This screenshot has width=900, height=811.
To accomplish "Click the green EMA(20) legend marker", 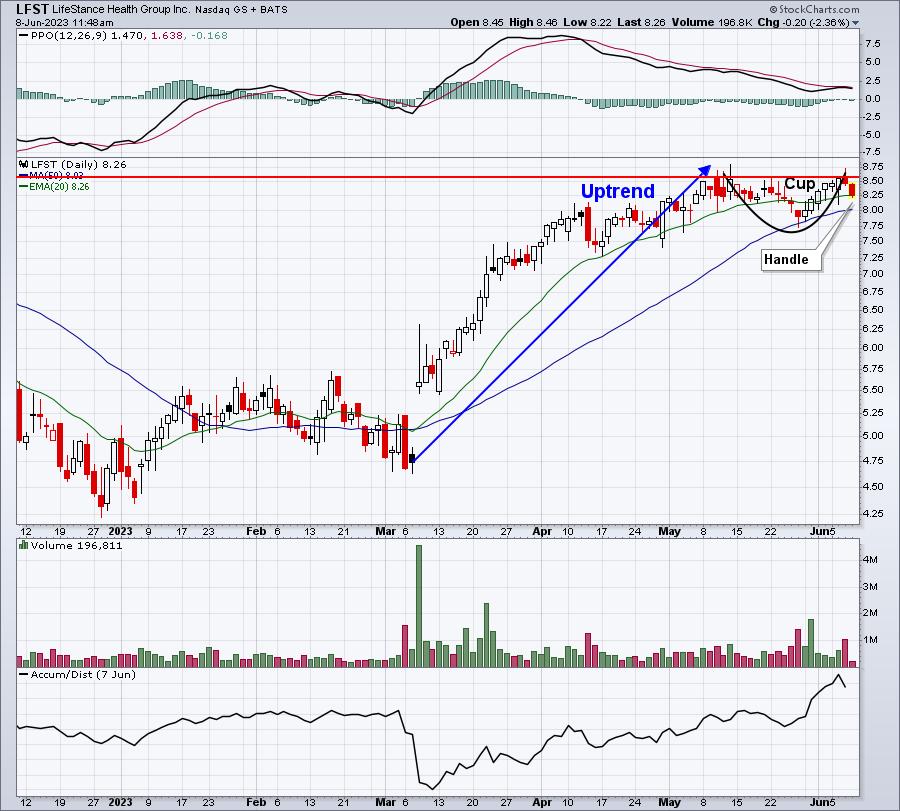I will (x=24, y=187).
